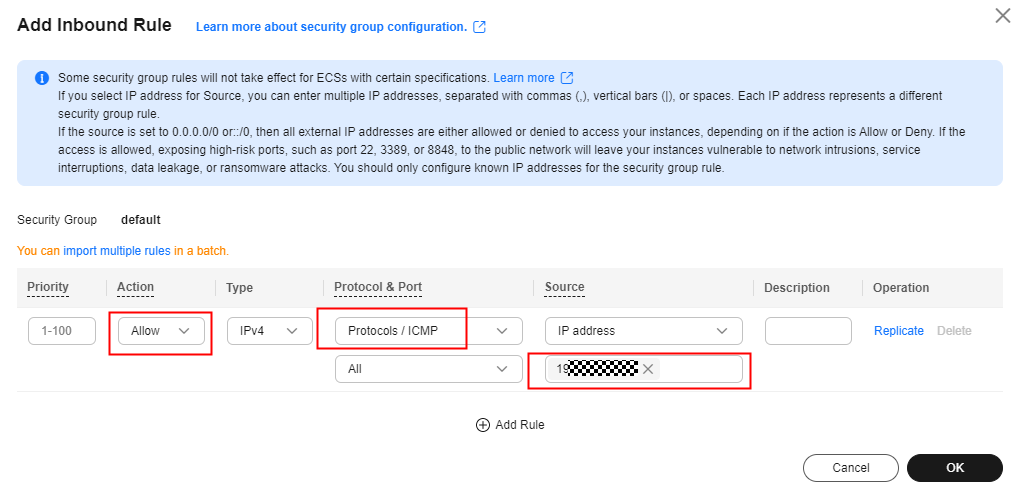The width and height of the screenshot is (1030, 491).
Task: Expand the ICMP type dropdown showing All
Action: (429, 369)
